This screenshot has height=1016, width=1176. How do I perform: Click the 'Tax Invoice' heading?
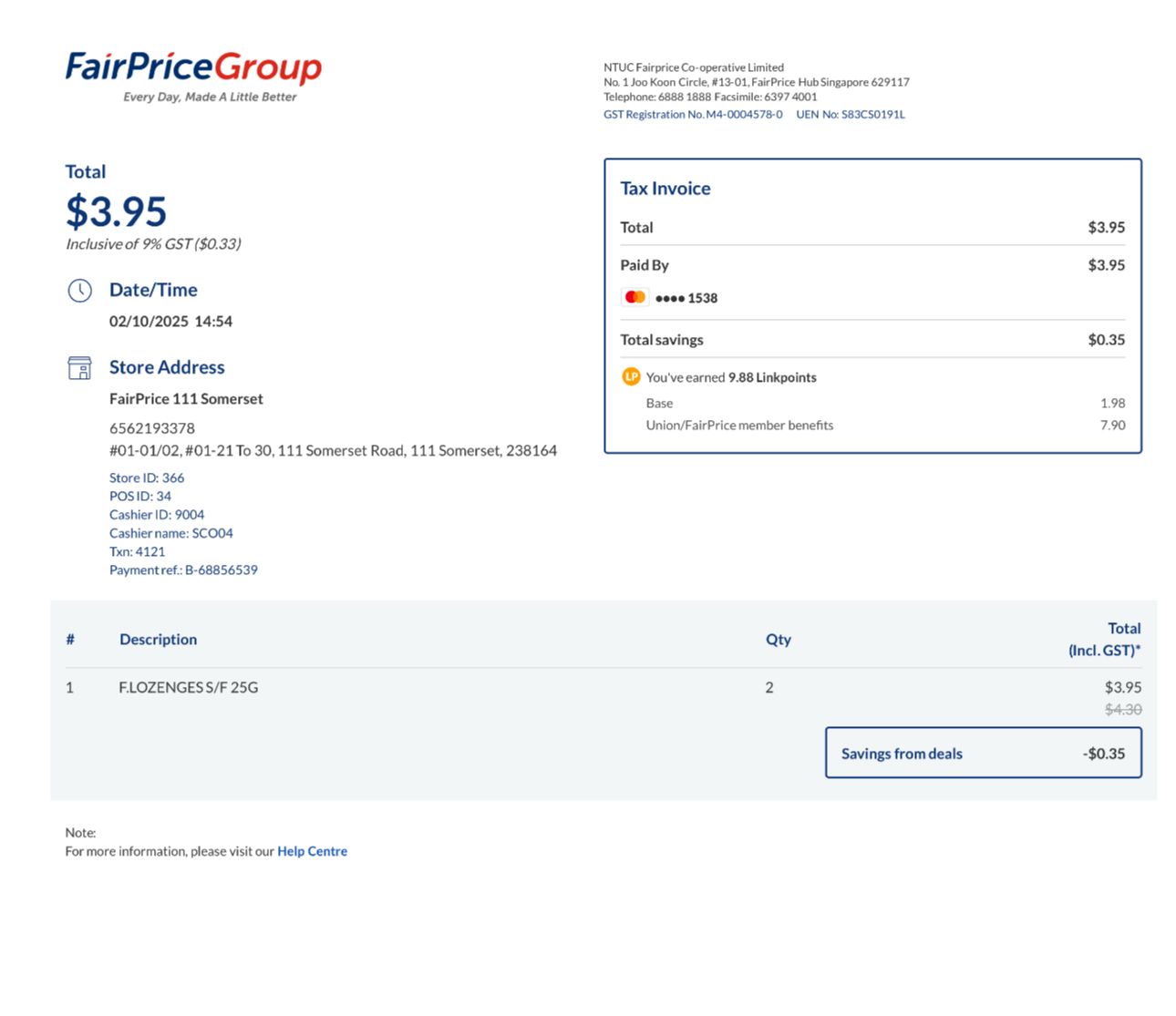point(665,189)
